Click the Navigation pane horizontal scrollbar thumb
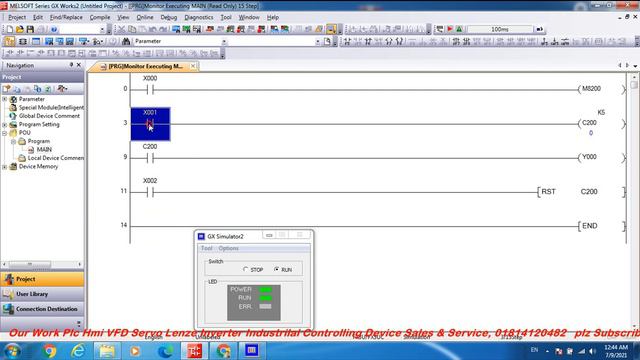The image size is (640, 360). pyautogui.click(x=30, y=264)
